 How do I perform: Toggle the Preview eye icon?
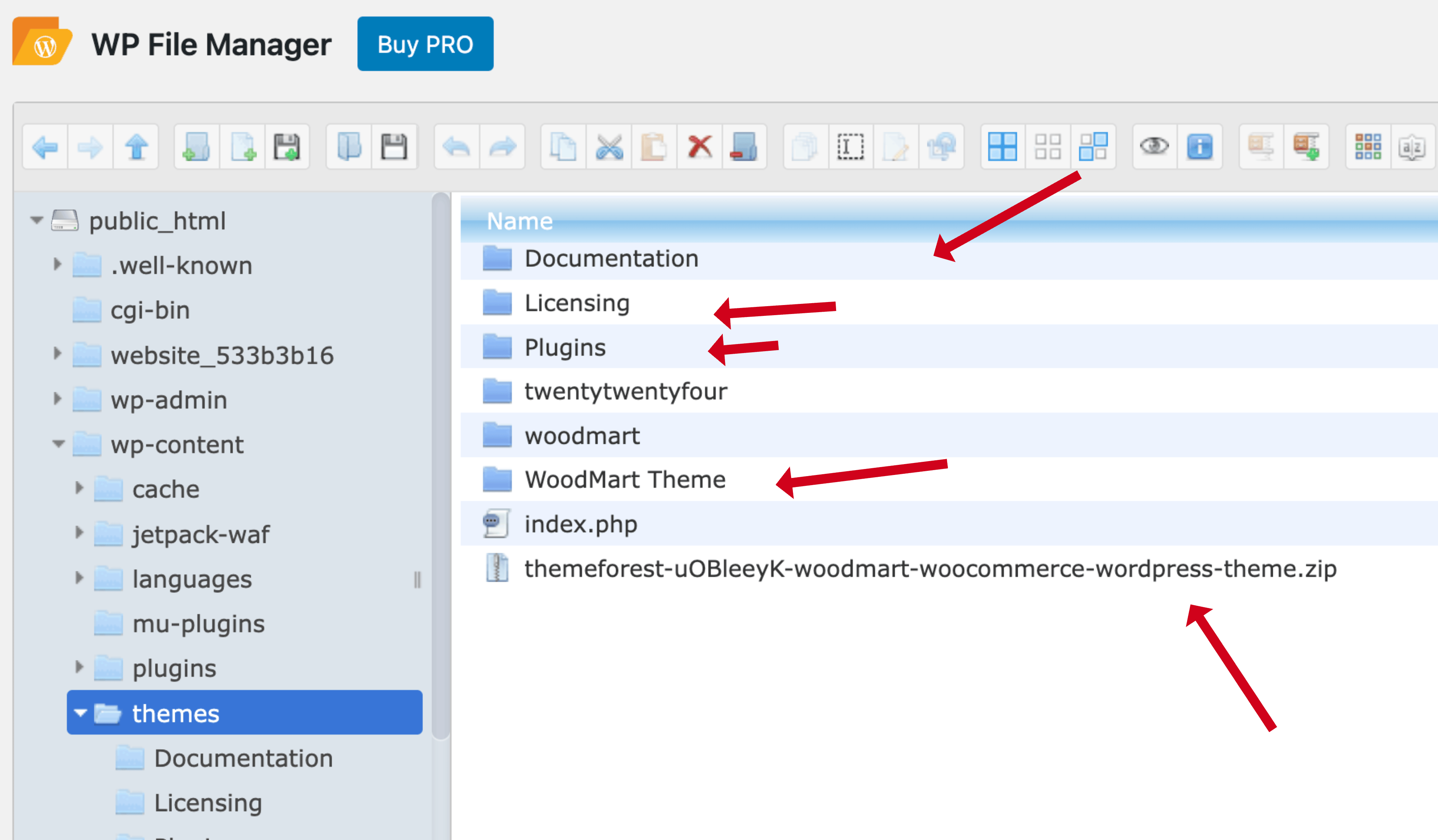1154,147
